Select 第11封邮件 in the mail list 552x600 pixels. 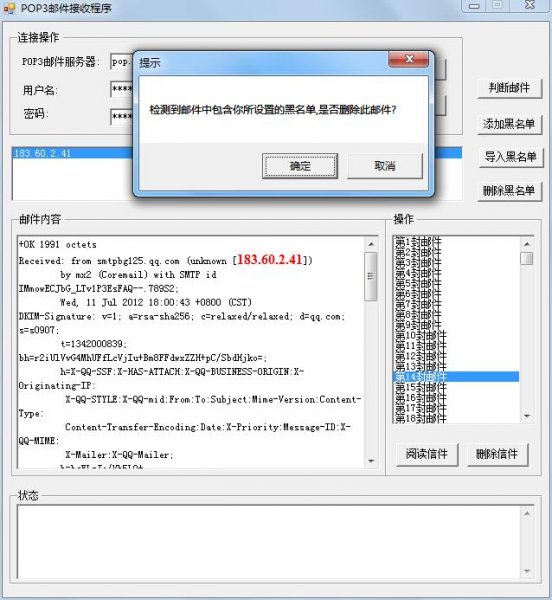tap(420, 346)
